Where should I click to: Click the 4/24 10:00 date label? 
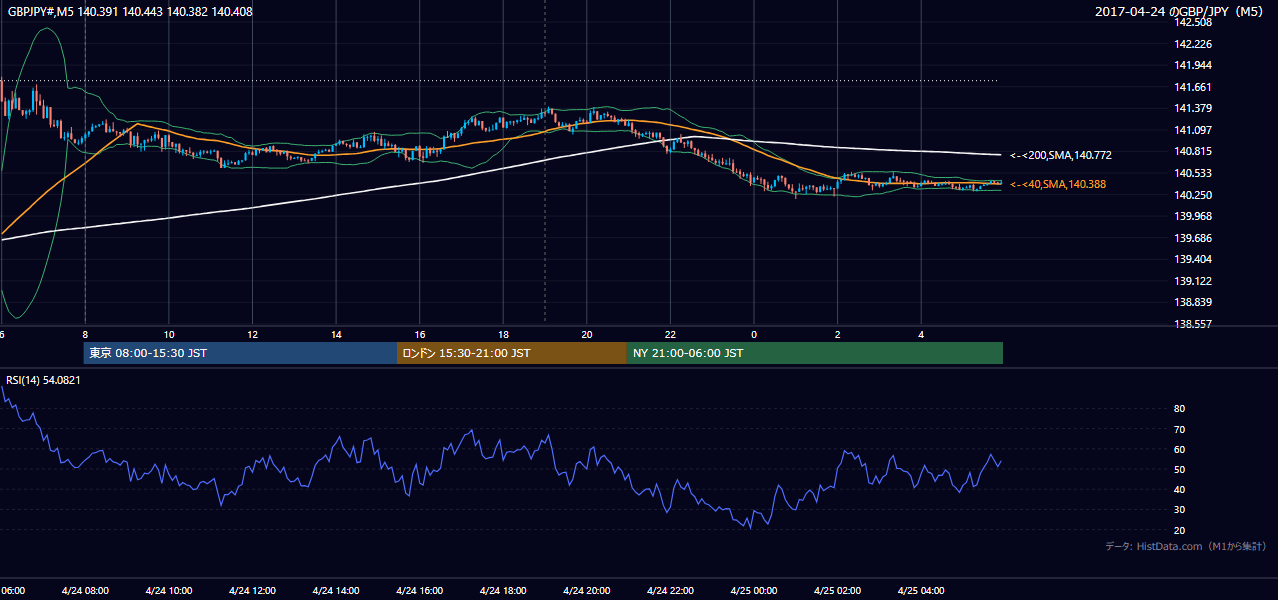(x=168, y=590)
